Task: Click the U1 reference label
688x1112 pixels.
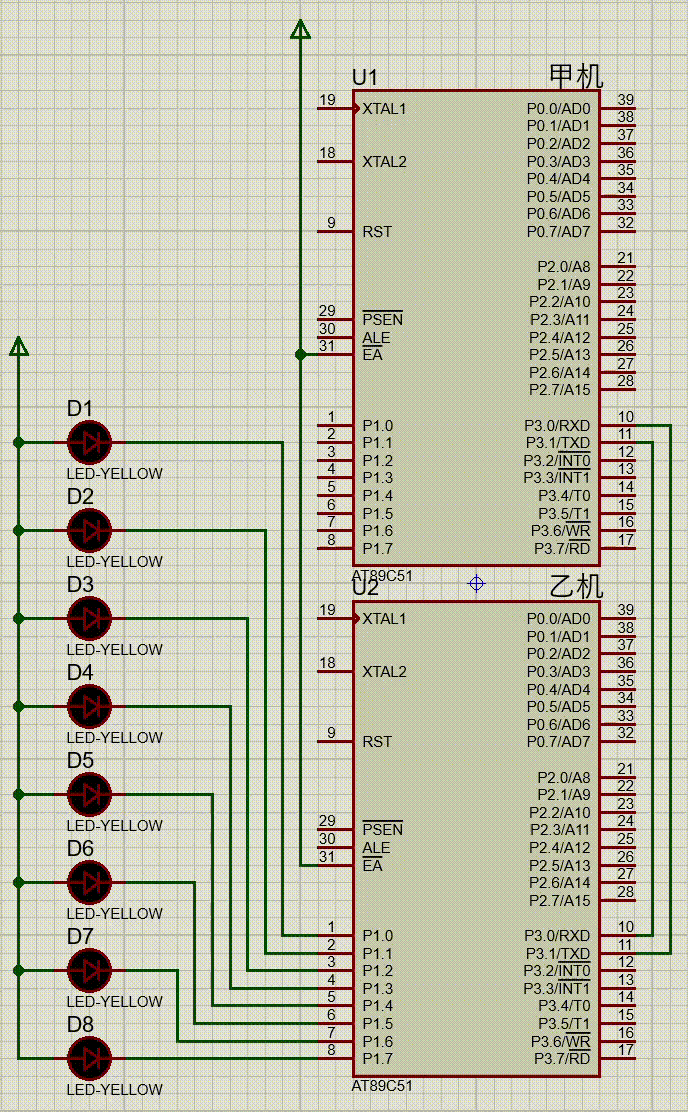Action: click(365, 77)
